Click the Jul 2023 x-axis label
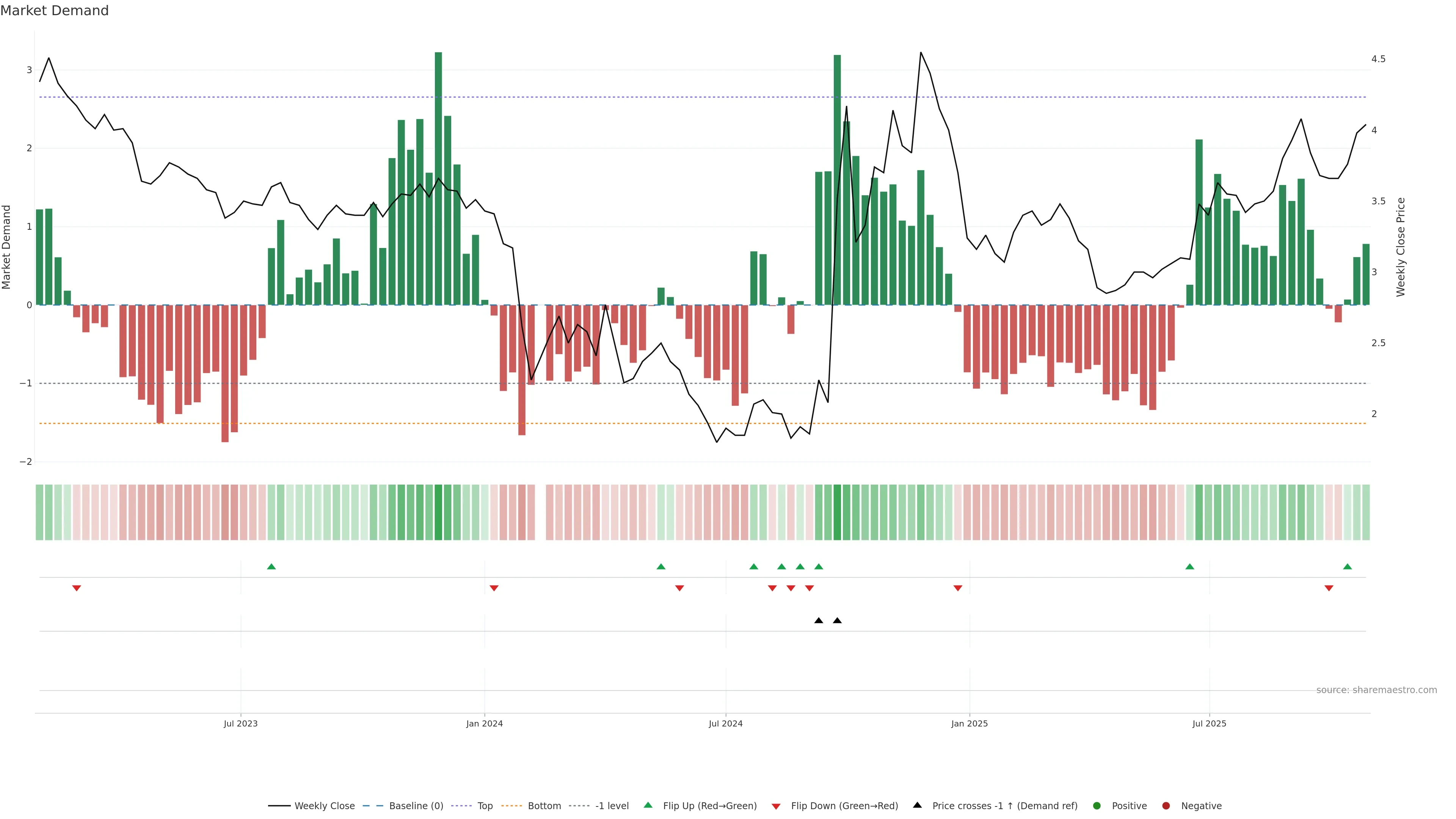 click(x=240, y=723)
